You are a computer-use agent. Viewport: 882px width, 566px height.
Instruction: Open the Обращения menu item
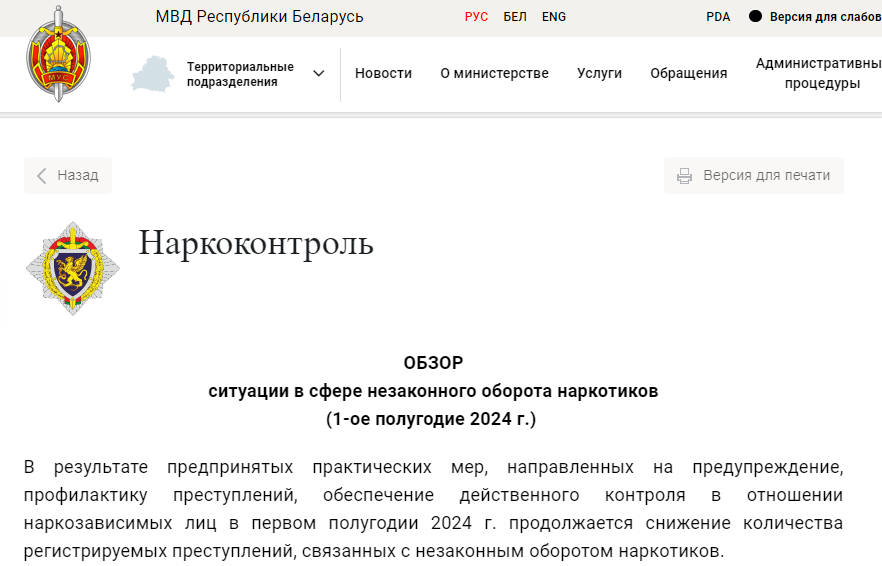point(688,73)
